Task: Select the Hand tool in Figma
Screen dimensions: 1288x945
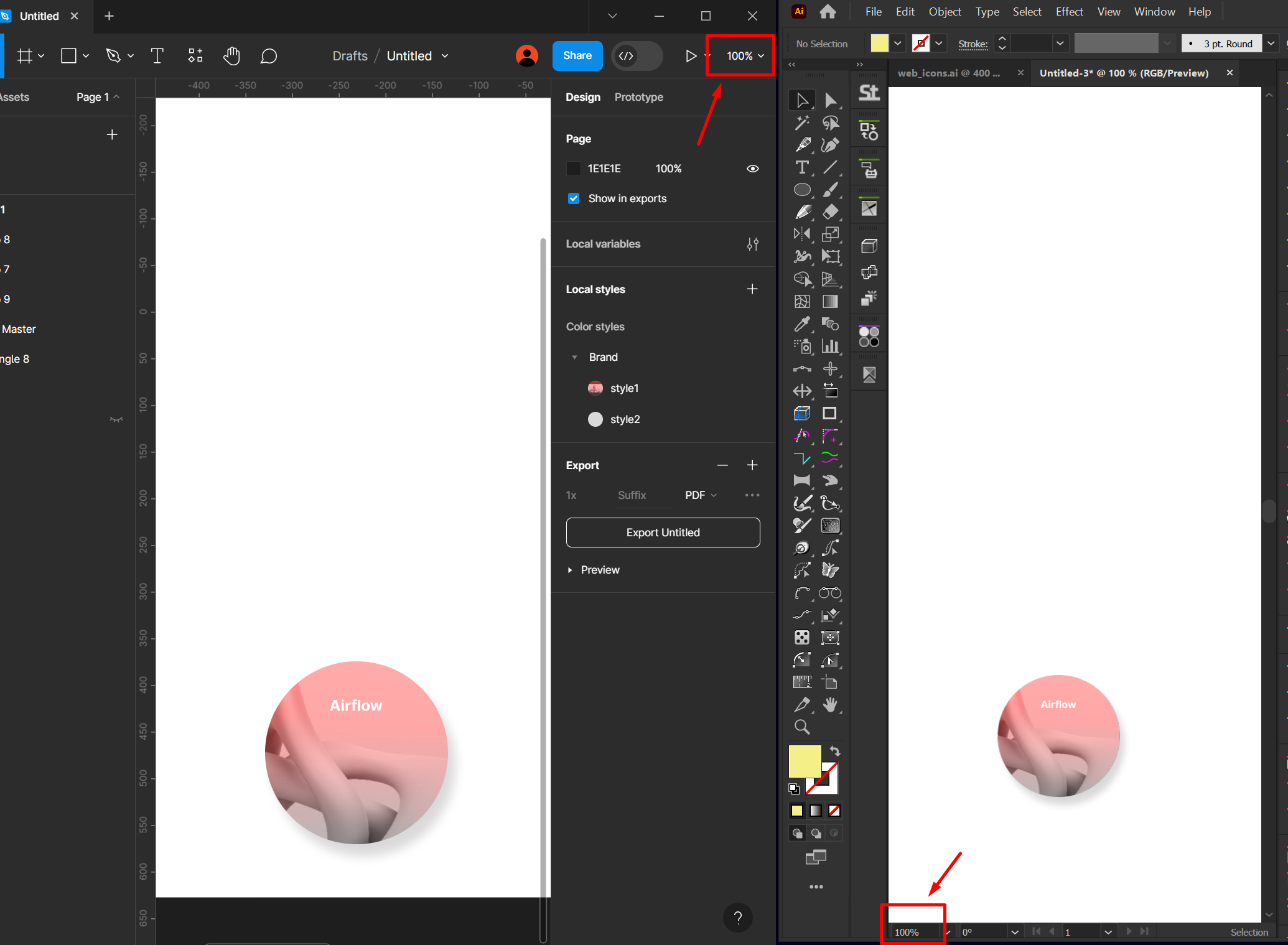Action: coord(230,55)
